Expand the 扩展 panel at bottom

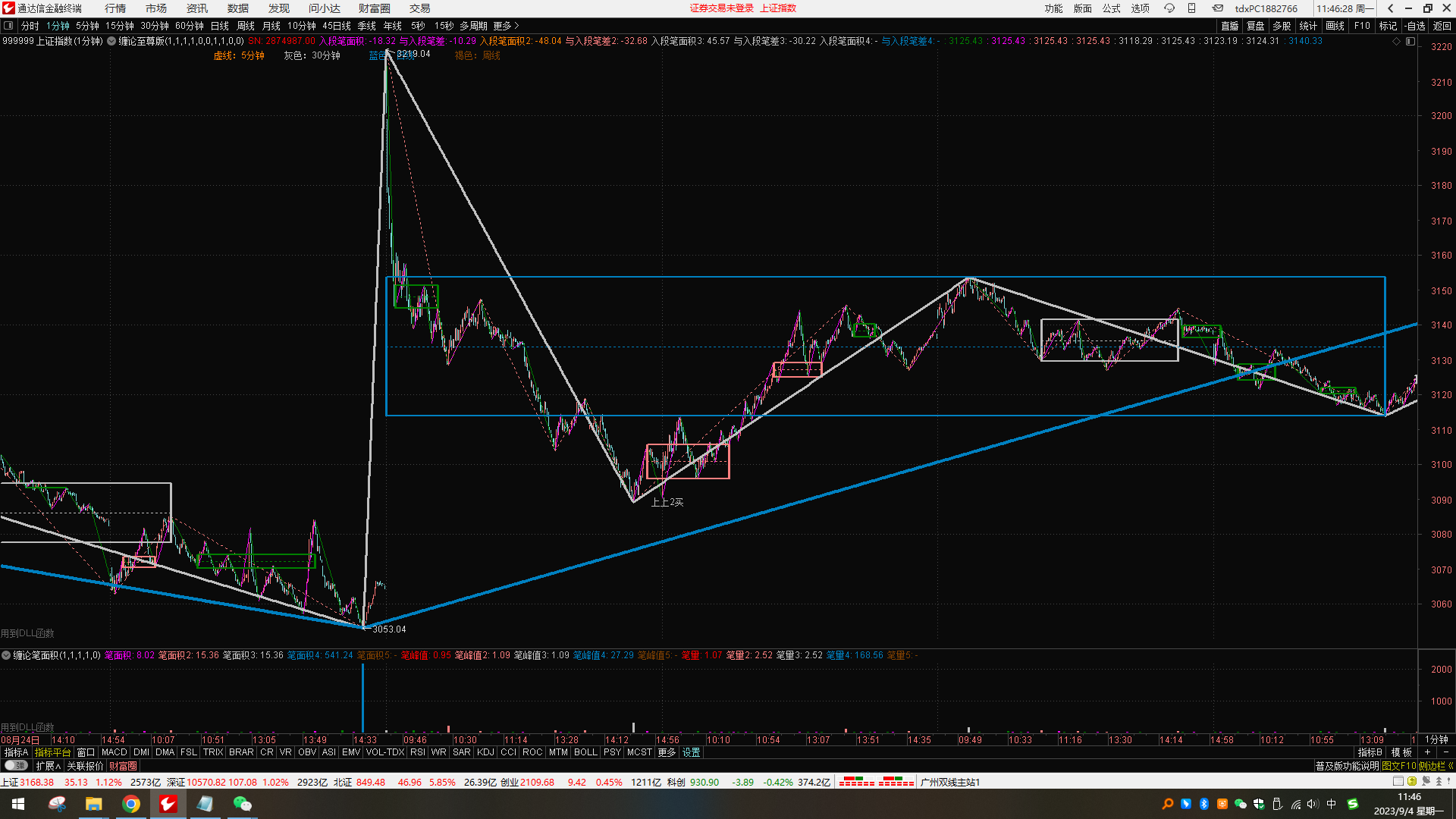click(x=48, y=766)
